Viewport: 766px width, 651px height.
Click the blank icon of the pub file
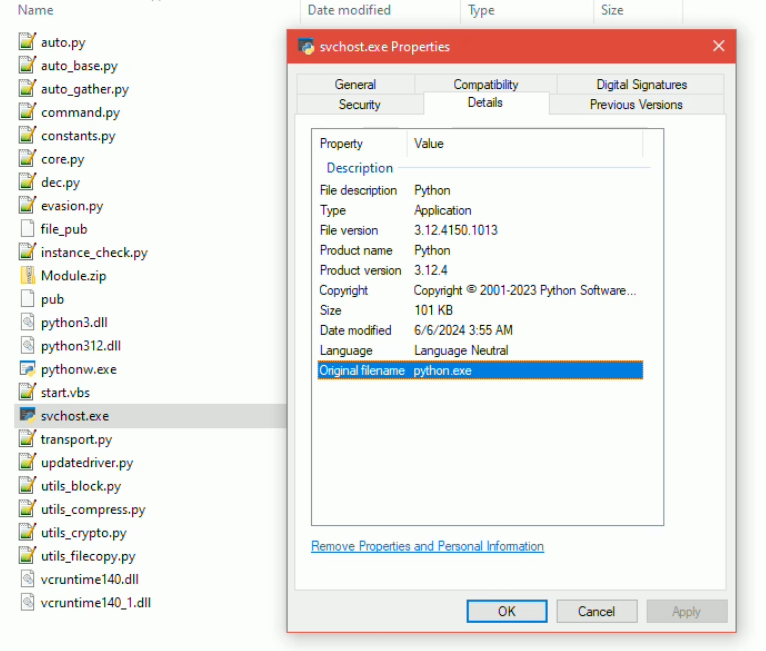27,298
